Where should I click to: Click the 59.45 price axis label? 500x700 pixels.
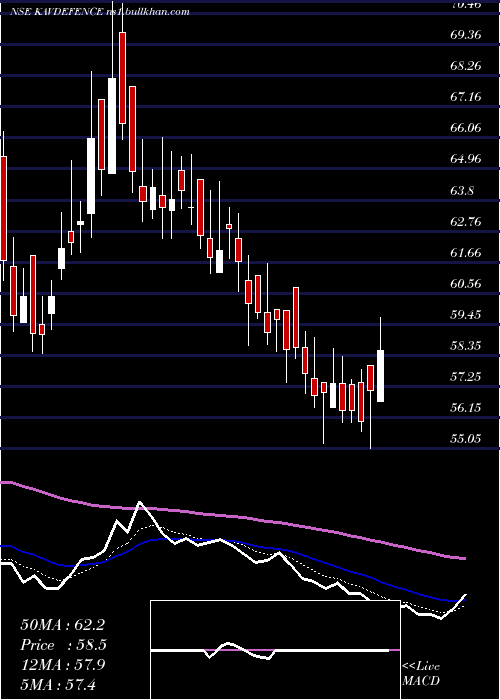pos(466,315)
